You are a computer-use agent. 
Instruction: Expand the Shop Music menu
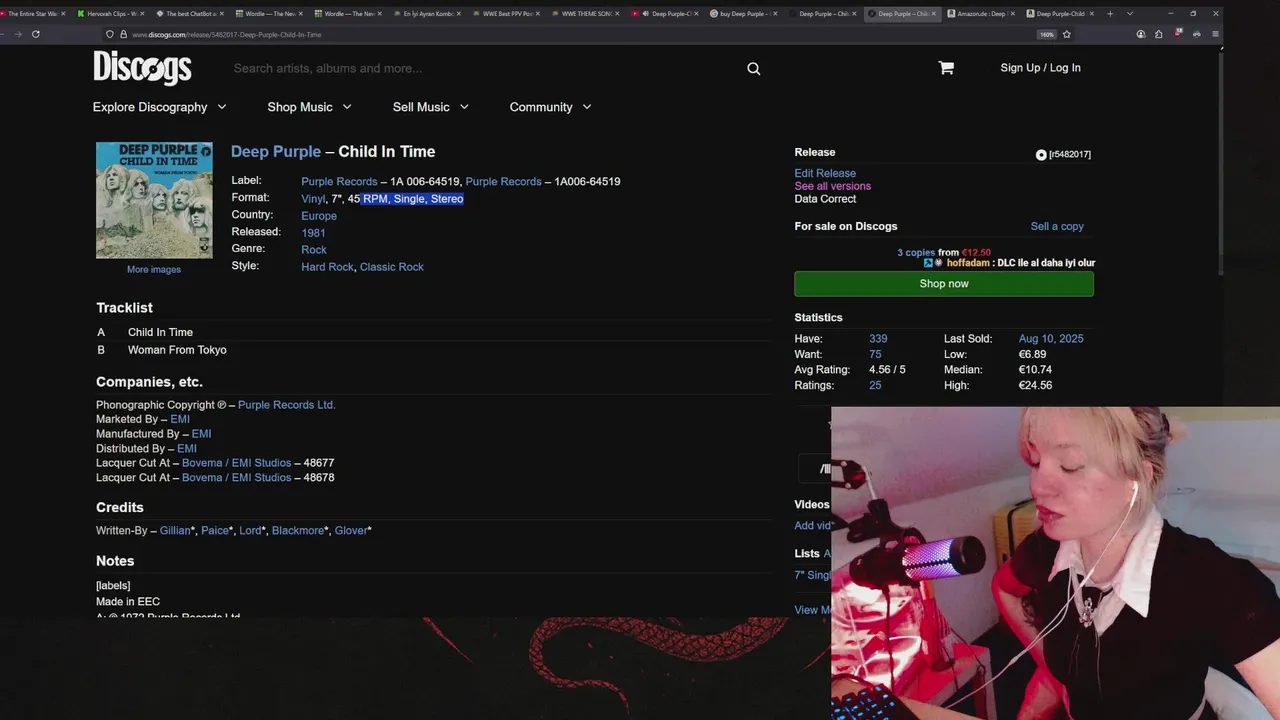click(x=309, y=107)
